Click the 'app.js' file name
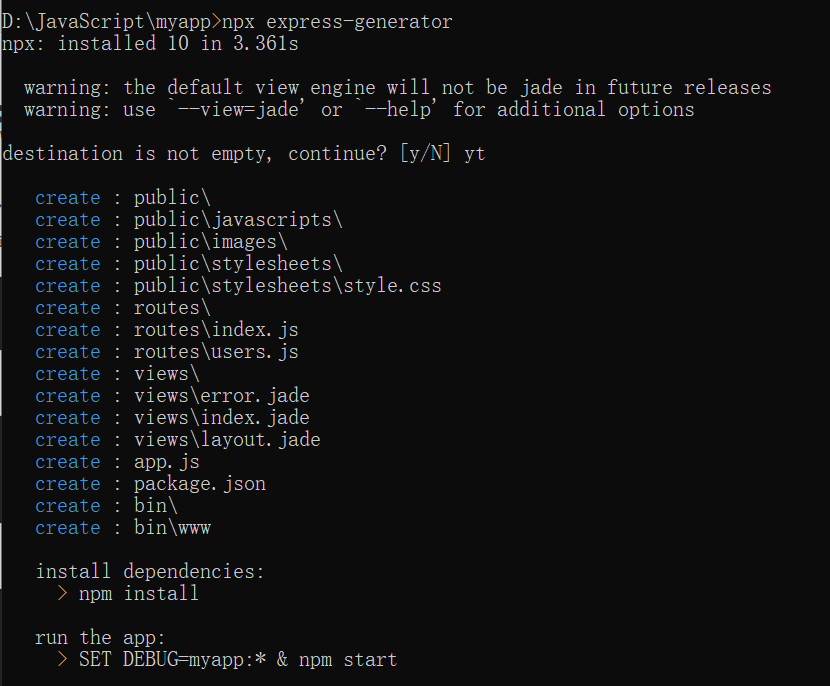Screen dimensions: 830x686 [x=167, y=461]
